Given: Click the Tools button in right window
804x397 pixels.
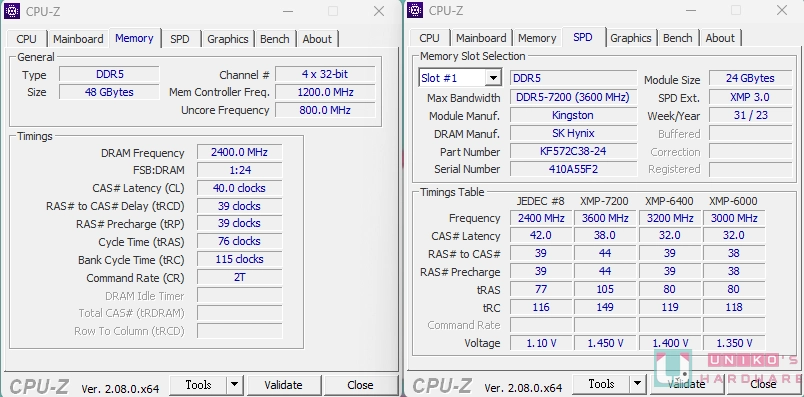Looking at the screenshot, I should (x=601, y=384).
